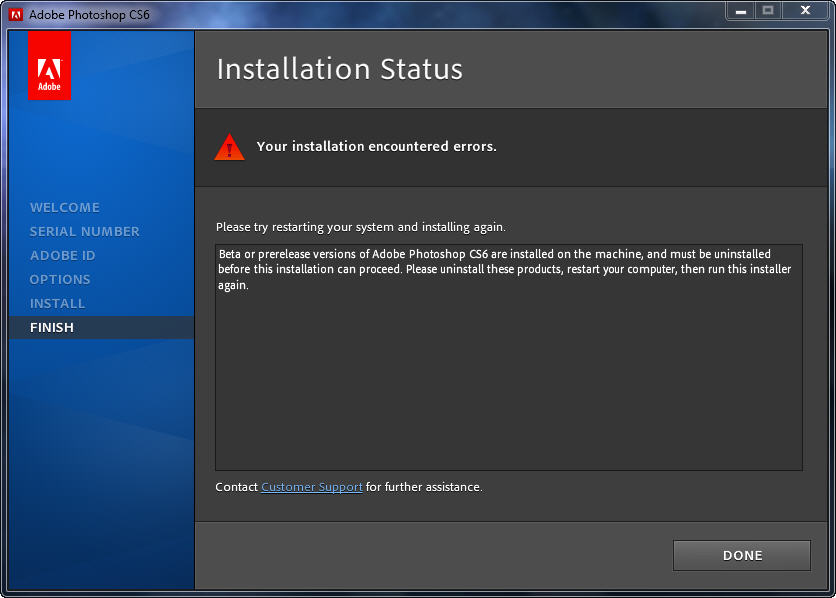The width and height of the screenshot is (836, 598).
Task: Close the Photoshop CS6 installer window
Action: 806,11
